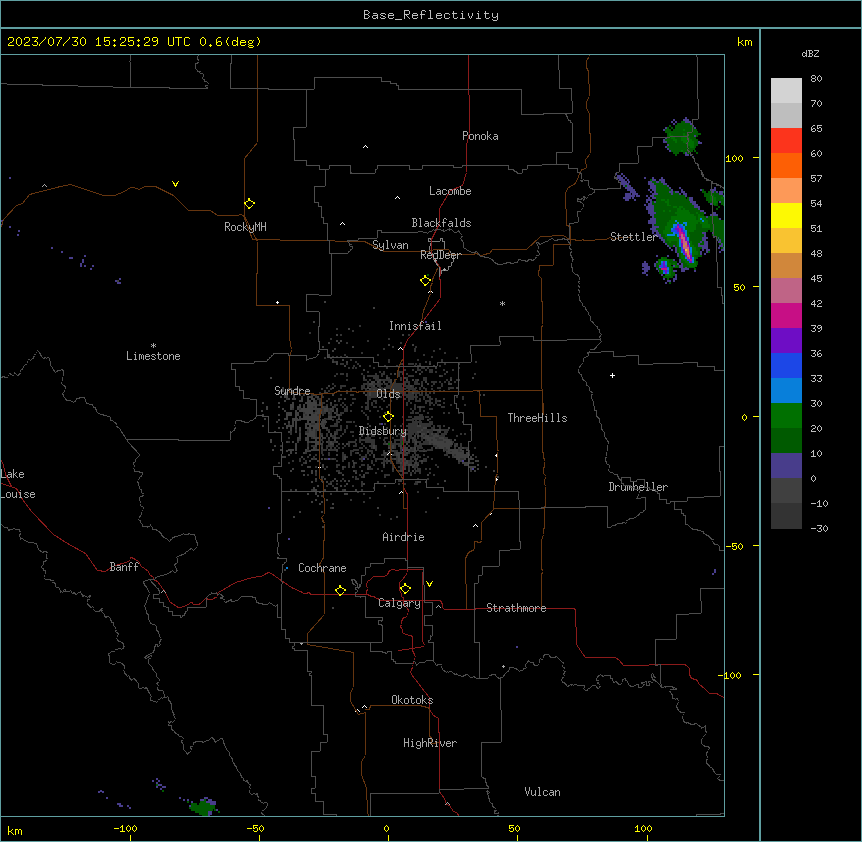Pick the dark orange 57-60 dBZ legend swatch
The height and width of the screenshot is (842, 862).
786,165
